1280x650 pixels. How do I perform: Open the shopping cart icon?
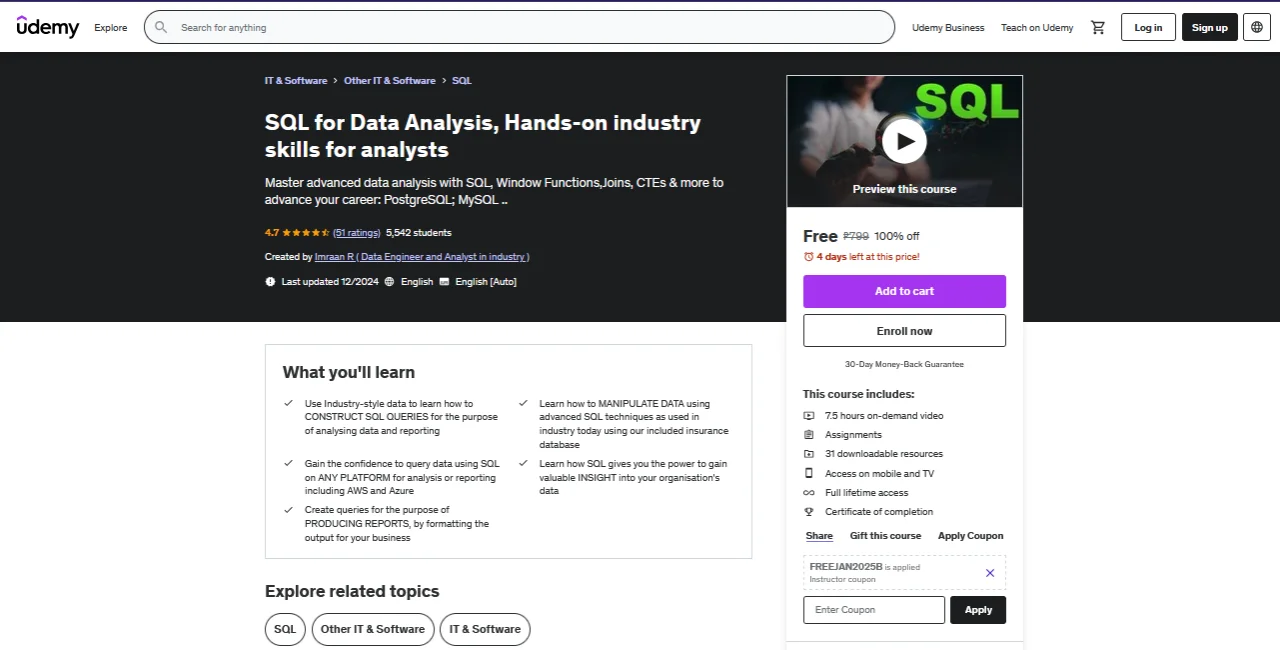1098,28
